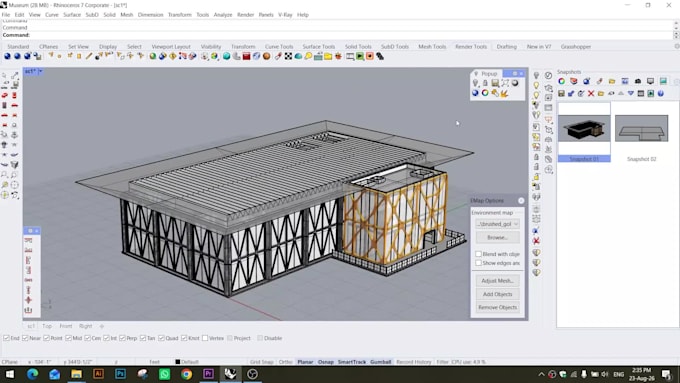Open Photoshop from the taskbar
680x383 pixels.
[x=121, y=373]
